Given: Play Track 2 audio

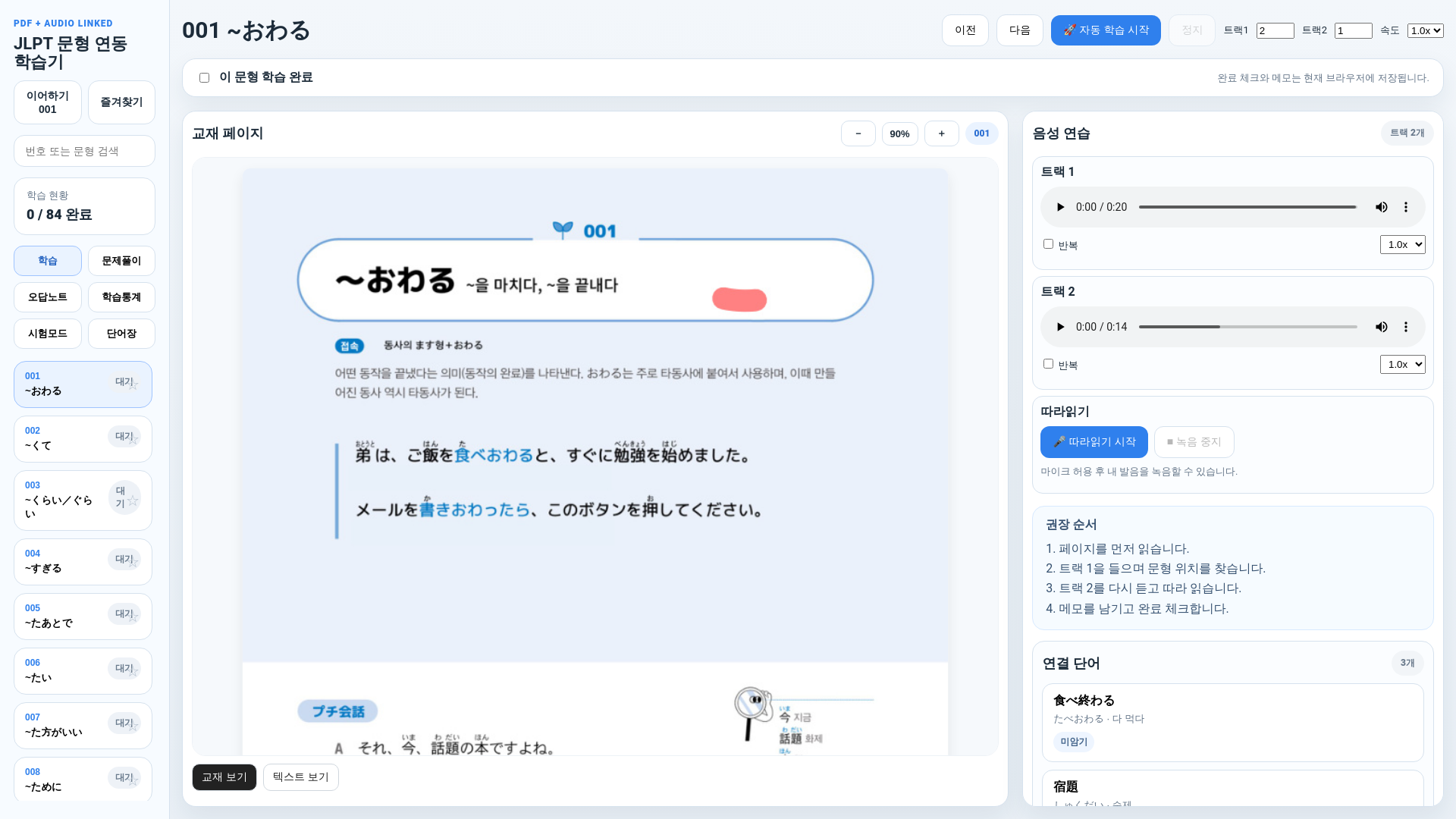Looking at the screenshot, I should (1060, 327).
